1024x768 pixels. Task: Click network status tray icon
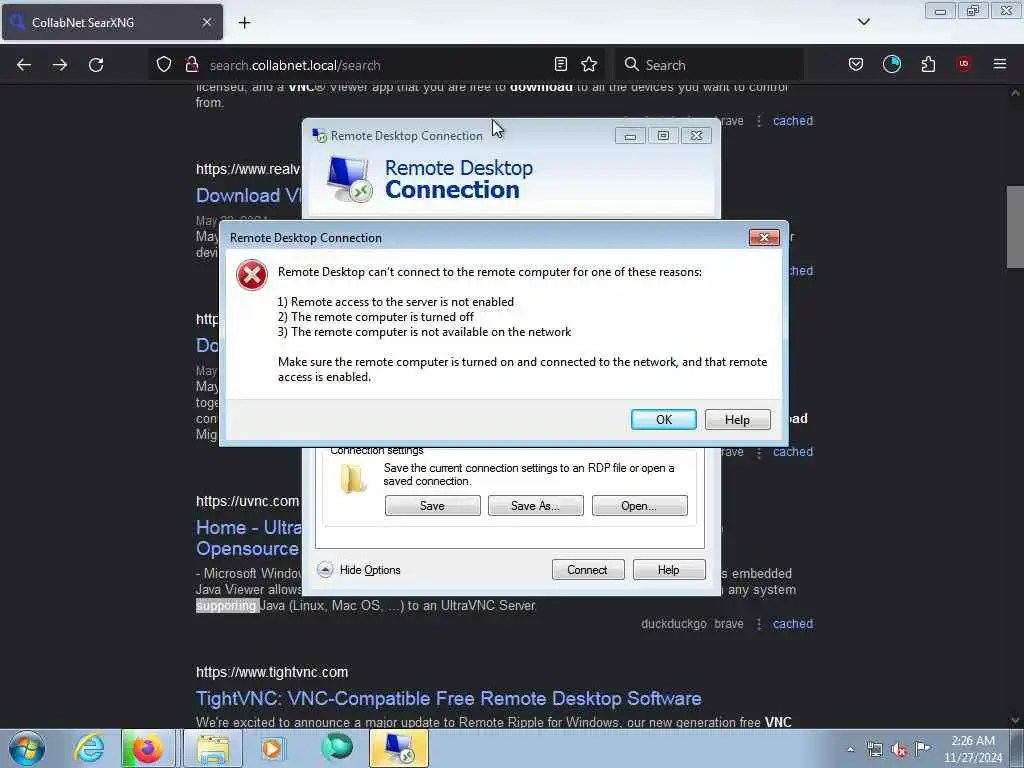click(874, 750)
